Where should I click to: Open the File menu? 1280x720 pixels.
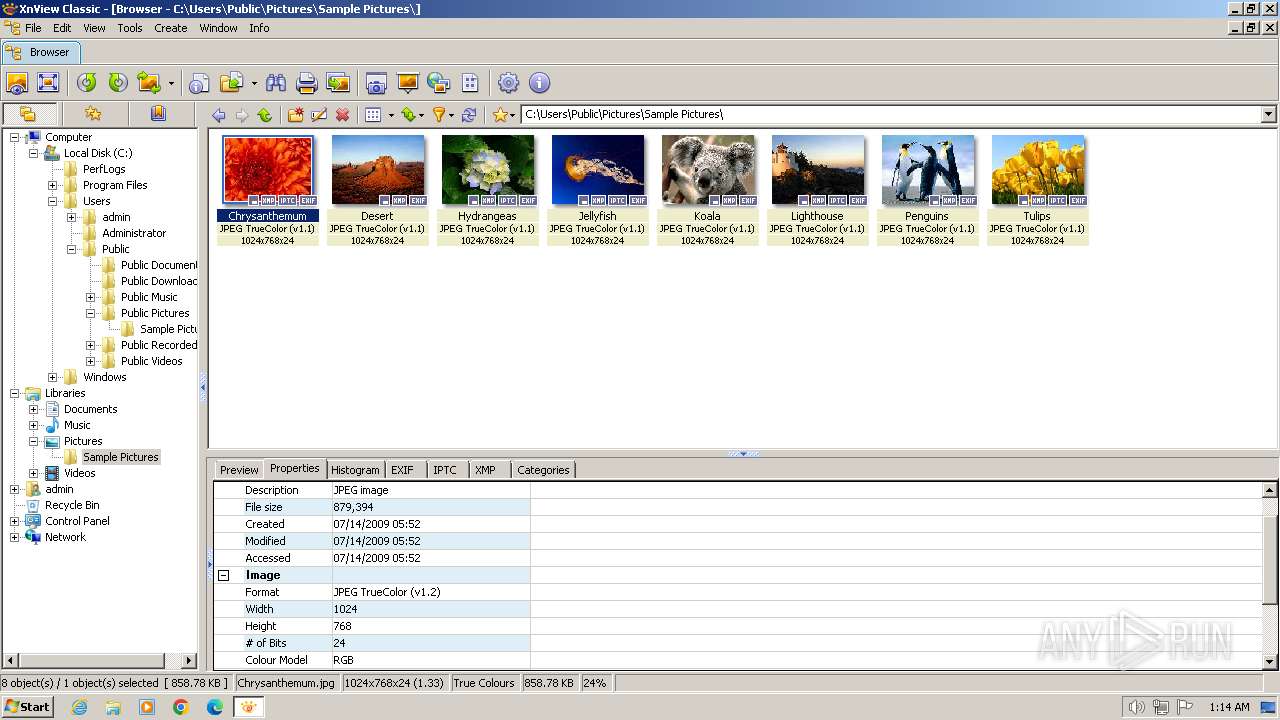pyautogui.click(x=33, y=28)
